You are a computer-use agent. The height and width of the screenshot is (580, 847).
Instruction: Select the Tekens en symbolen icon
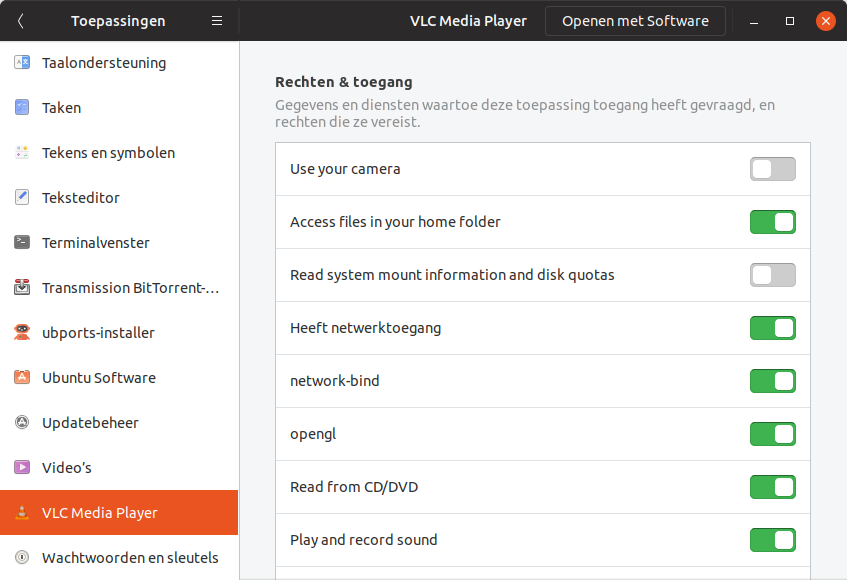(22, 153)
